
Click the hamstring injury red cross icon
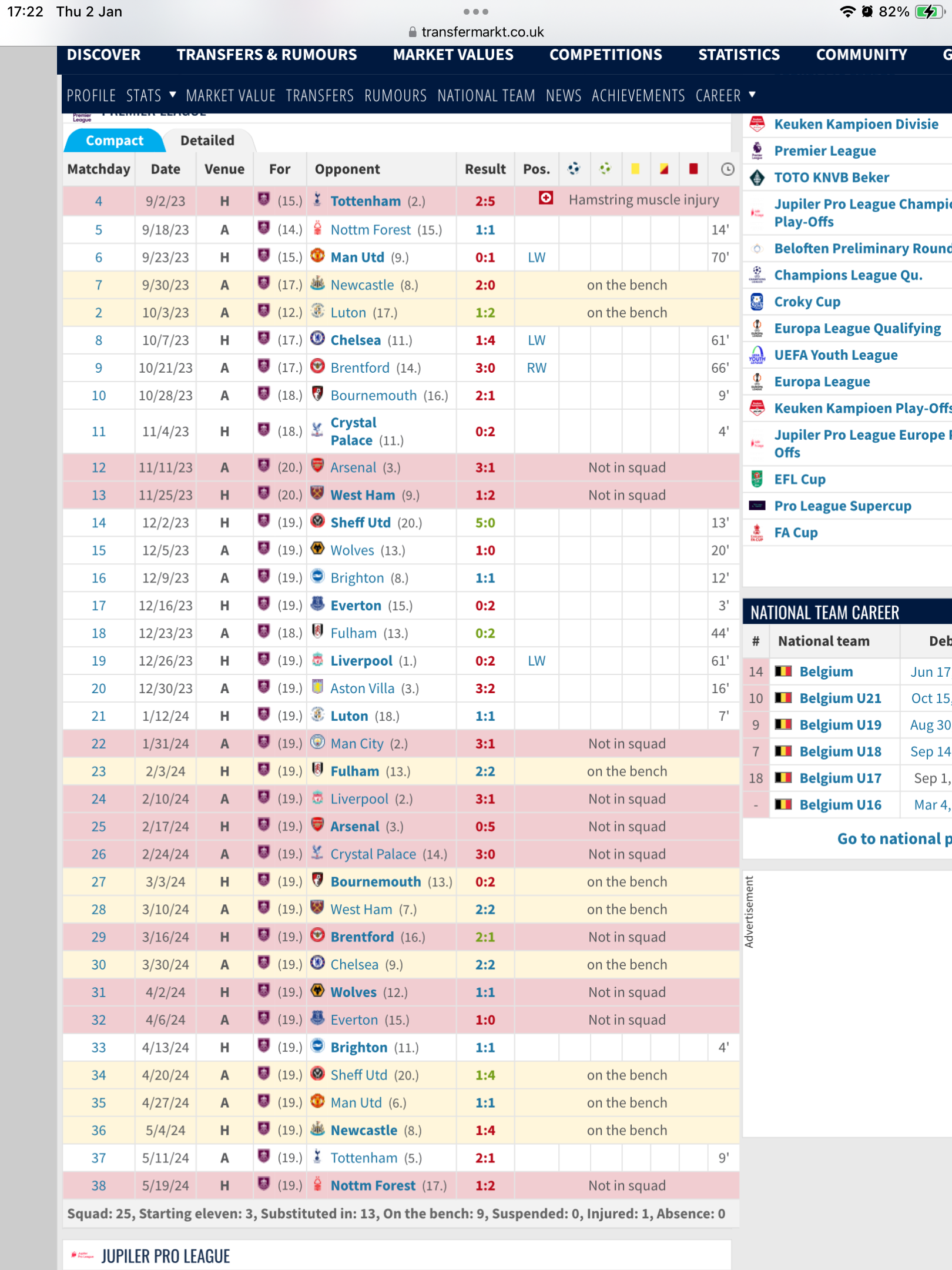(546, 198)
